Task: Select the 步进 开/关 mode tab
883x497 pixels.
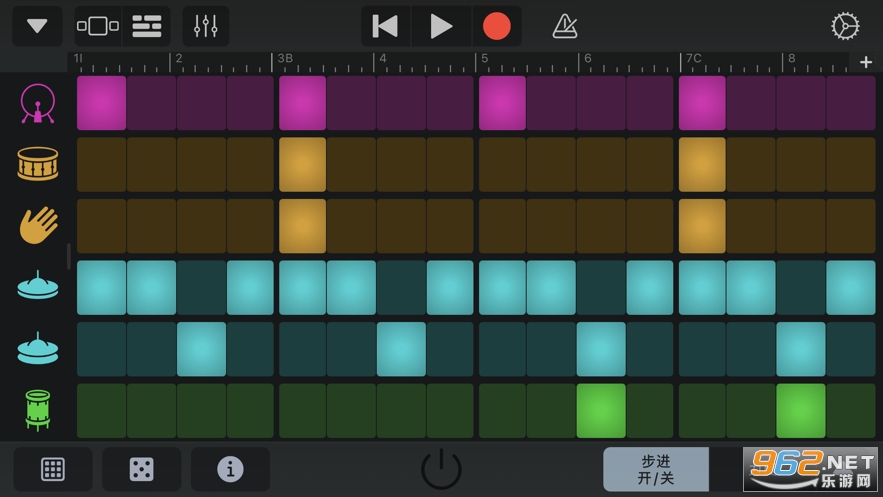Action: (656, 469)
